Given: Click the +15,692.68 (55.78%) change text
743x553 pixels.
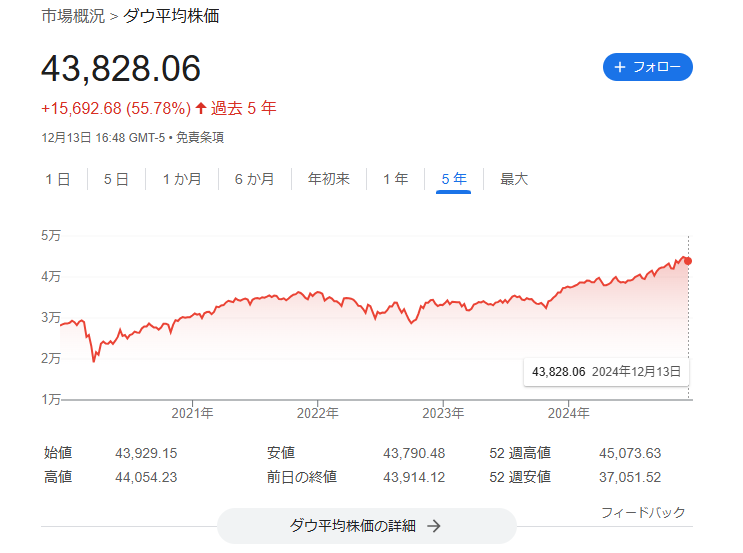Looking at the screenshot, I should click(x=116, y=109).
